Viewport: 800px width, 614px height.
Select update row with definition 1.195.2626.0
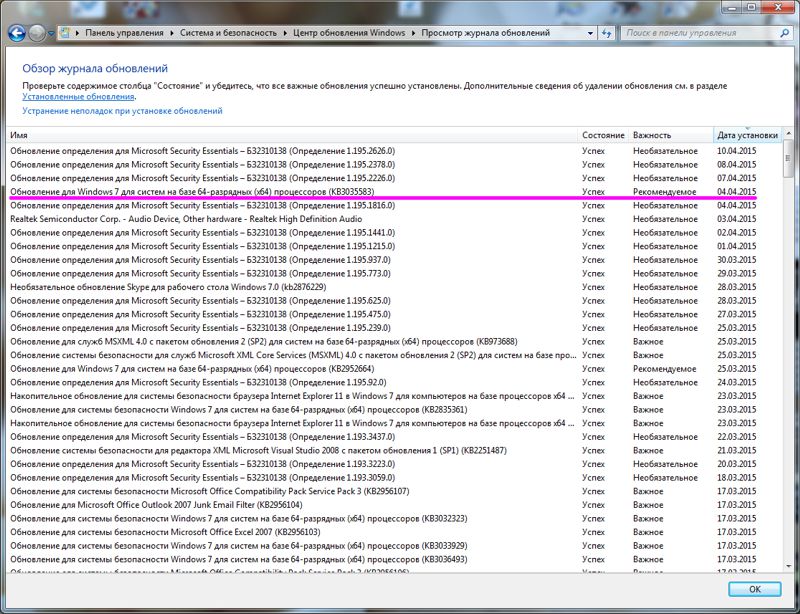coord(395,151)
